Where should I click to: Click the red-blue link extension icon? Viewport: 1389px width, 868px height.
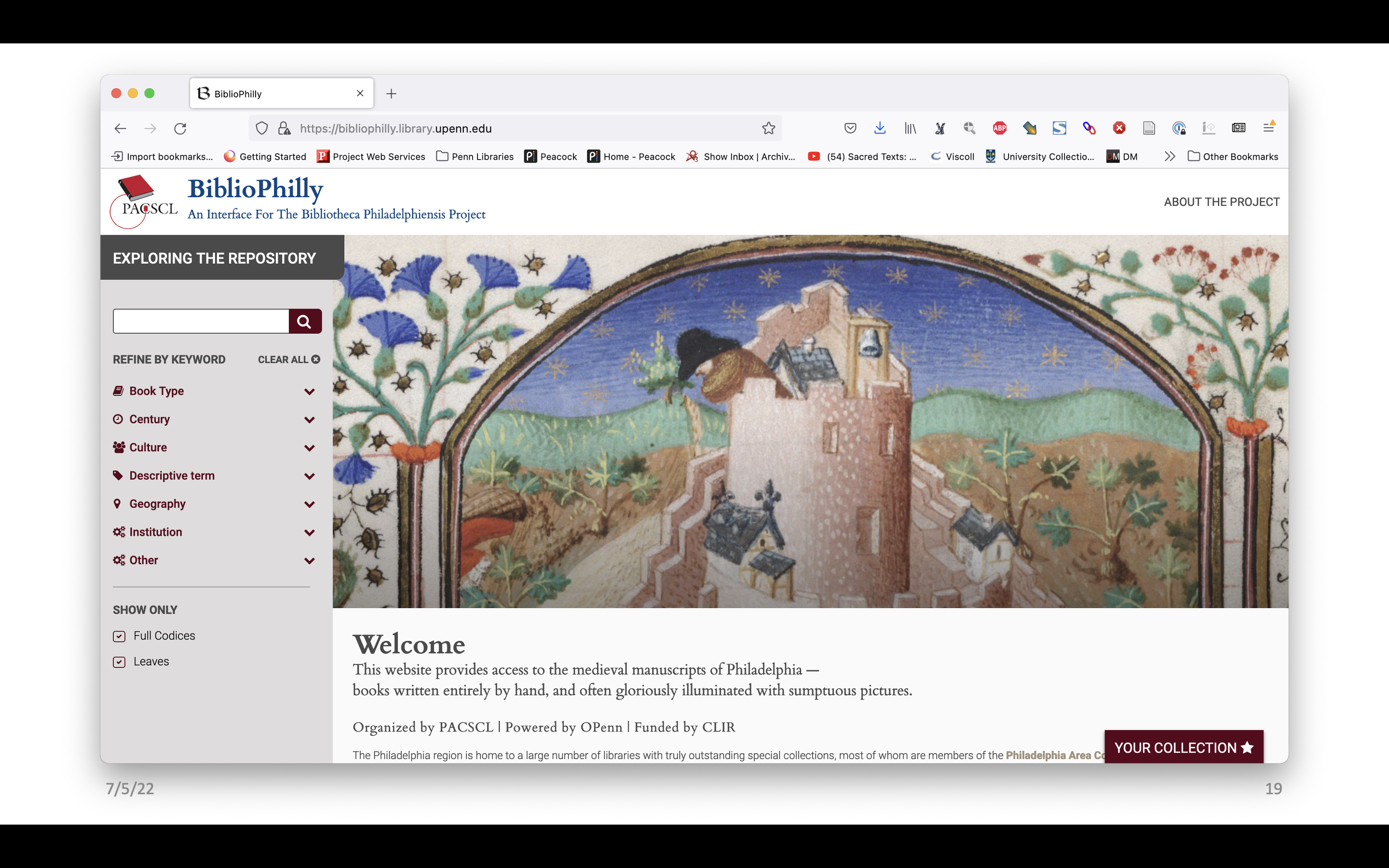(1089, 129)
